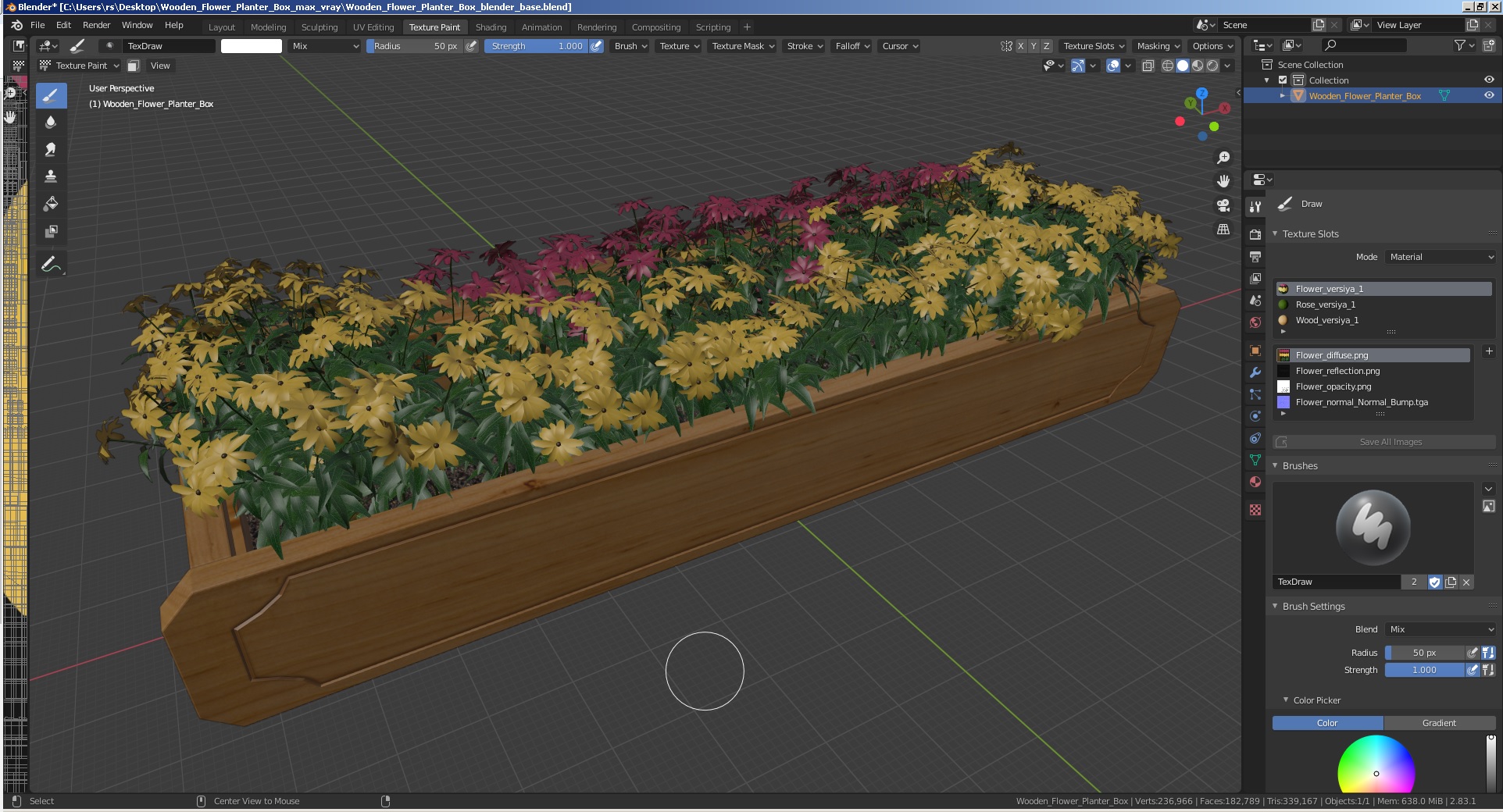
Task: Toggle Z axis symmetry
Action: (x=1047, y=46)
